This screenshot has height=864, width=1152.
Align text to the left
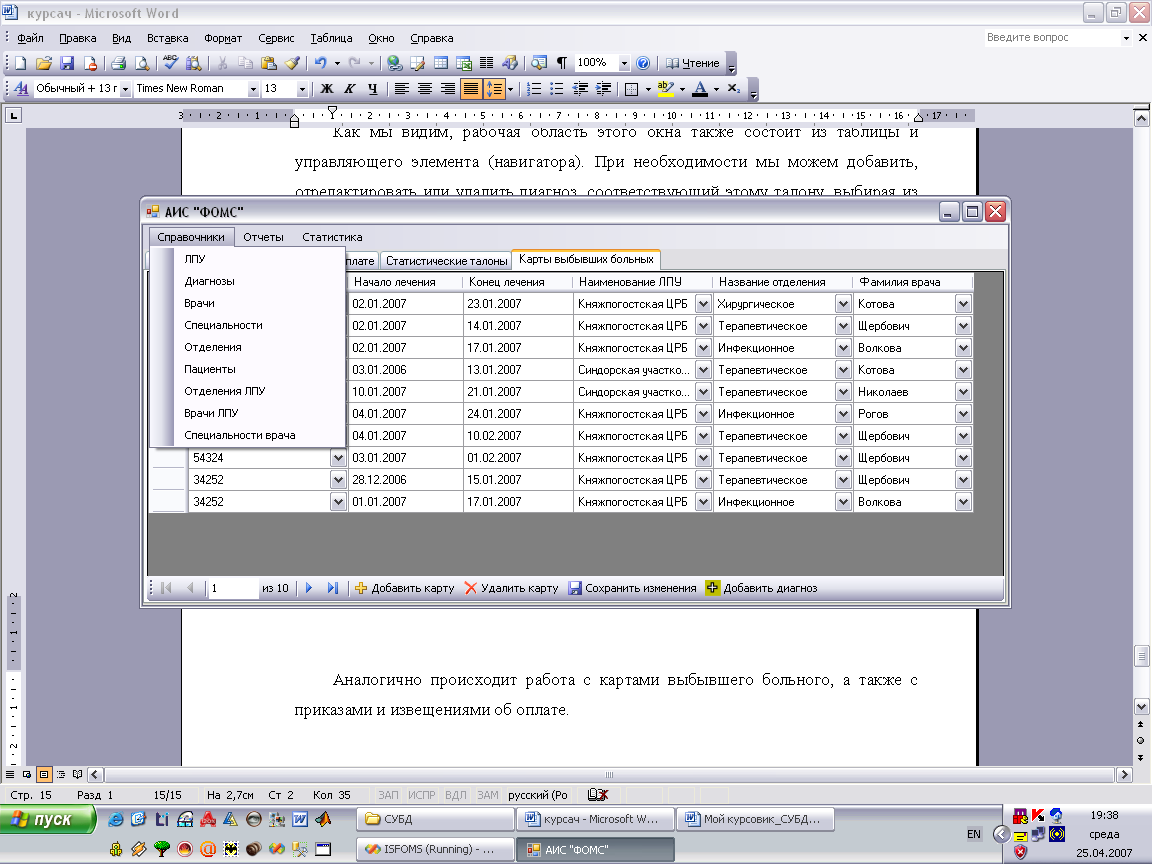coord(402,89)
